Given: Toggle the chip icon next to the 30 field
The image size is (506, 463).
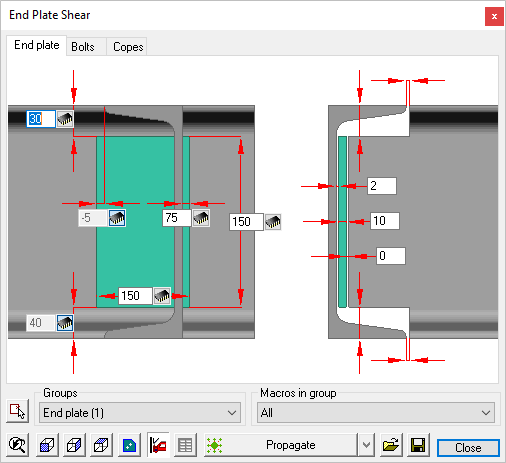Looking at the screenshot, I should [x=65, y=119].
